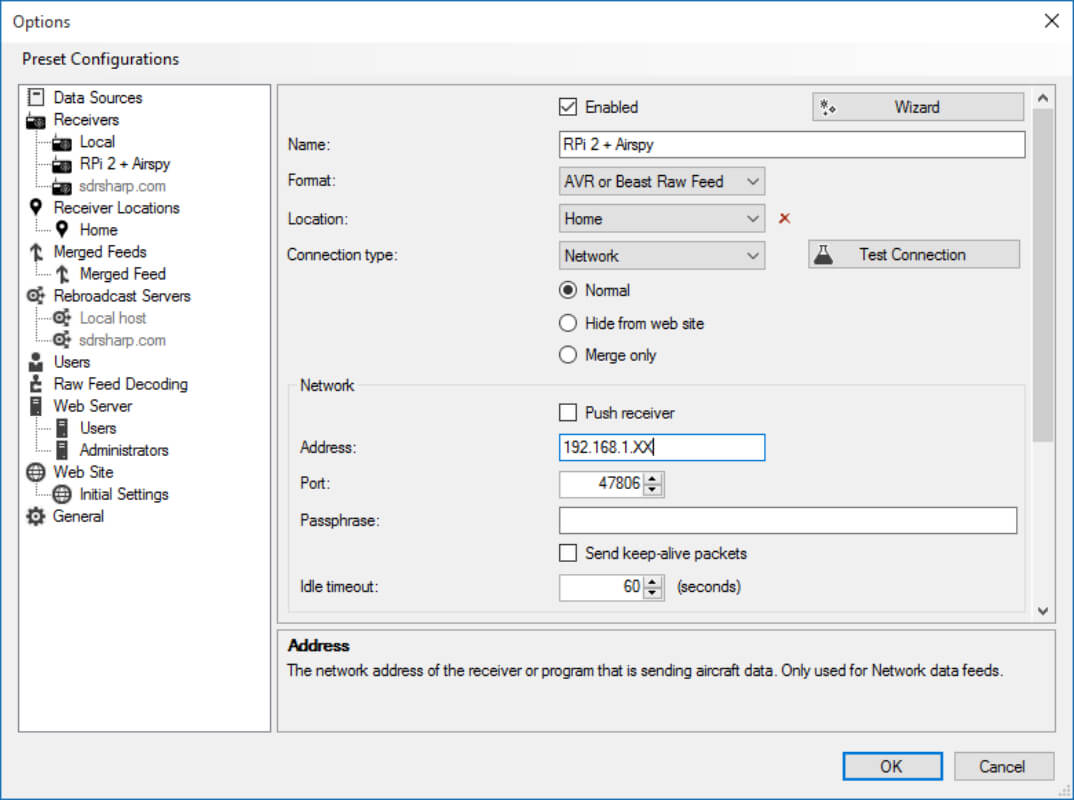Click the Administrators server icon
This screenshot has width=1074, height=800.
(62, 450)
